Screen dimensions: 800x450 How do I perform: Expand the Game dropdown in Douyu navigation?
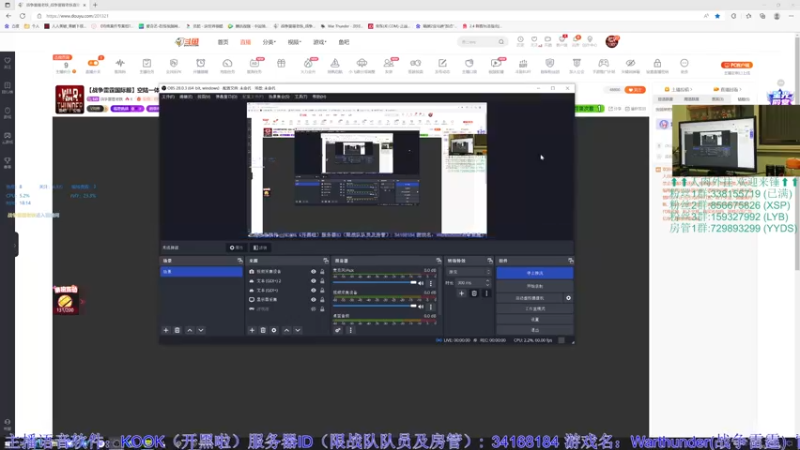320,42
